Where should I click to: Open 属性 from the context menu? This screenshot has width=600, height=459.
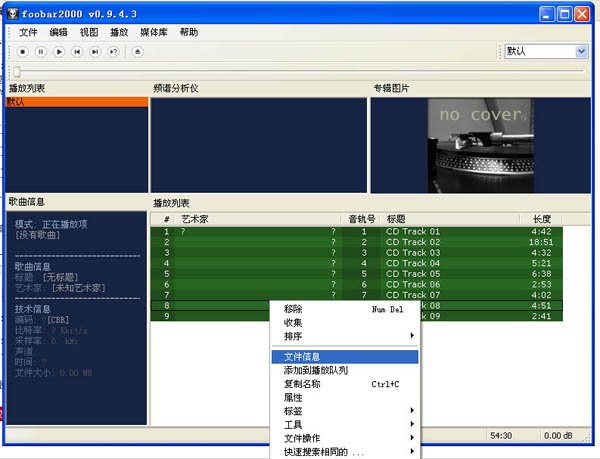click(x=345, y=397)
